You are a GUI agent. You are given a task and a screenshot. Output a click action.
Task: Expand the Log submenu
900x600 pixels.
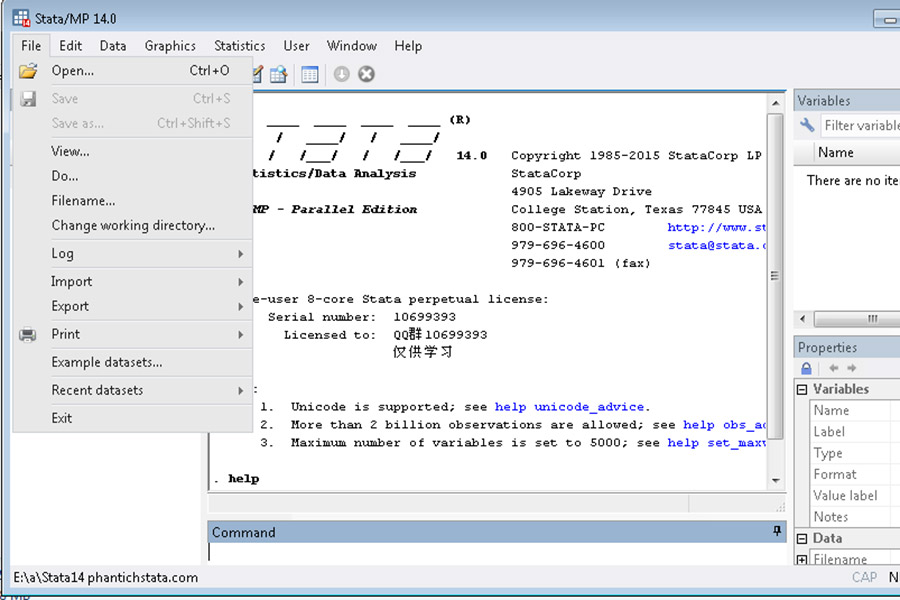tap(132, 253)
